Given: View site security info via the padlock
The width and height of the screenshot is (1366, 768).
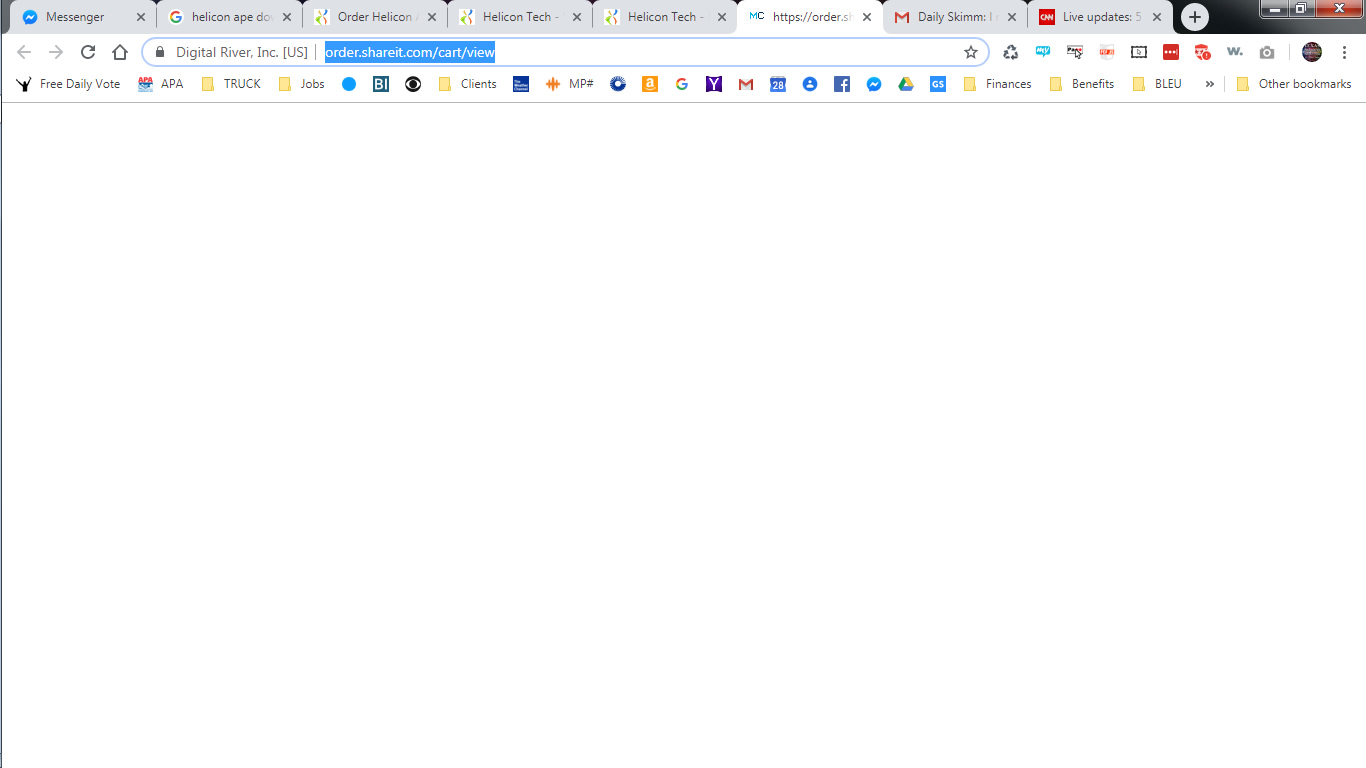Looking at the screenshot, I should click(160, 52).
